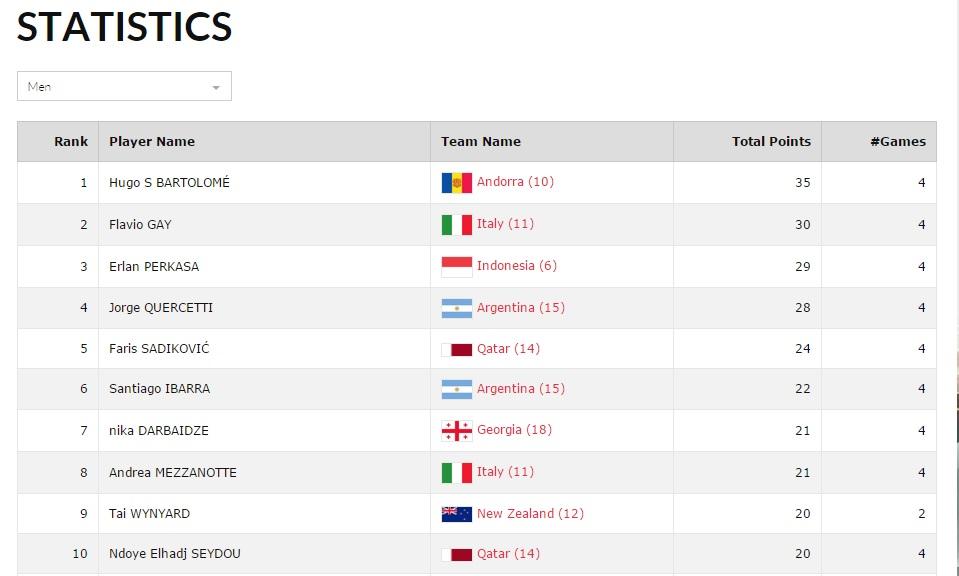Screen dimensions: 959x576
Task: Open the Andorra (10) team link
Action: [x=515, y=182]
